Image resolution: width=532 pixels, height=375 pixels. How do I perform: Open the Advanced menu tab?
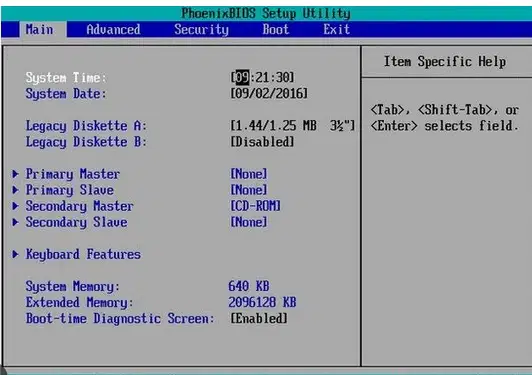(113, 30)
